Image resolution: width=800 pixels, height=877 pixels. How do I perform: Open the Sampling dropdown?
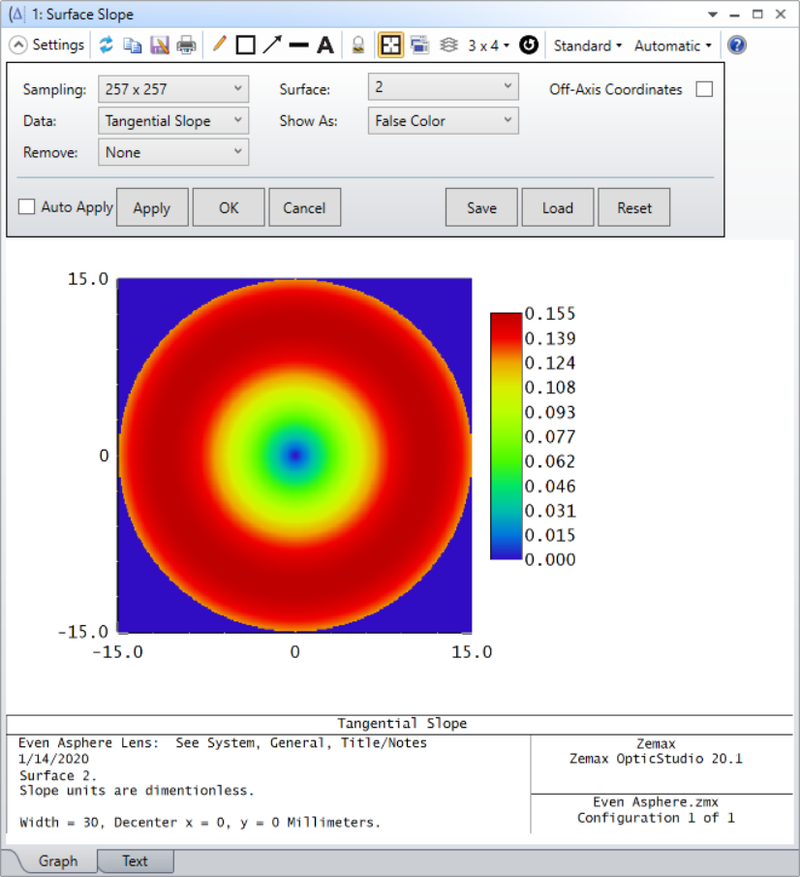[x=173, y=89]
